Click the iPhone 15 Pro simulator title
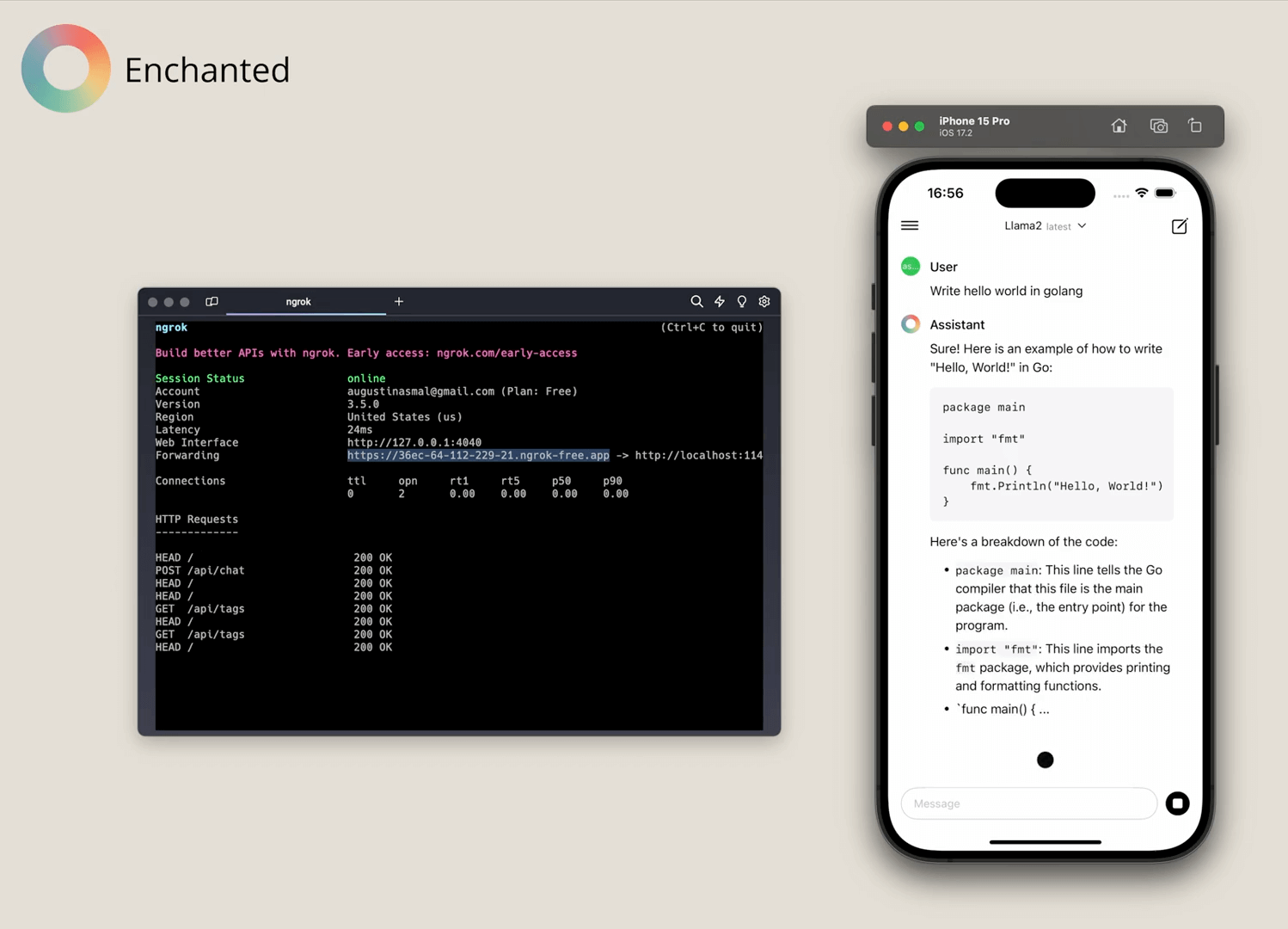Viewport: 1288px width, 929px height. tap(974, 121)
